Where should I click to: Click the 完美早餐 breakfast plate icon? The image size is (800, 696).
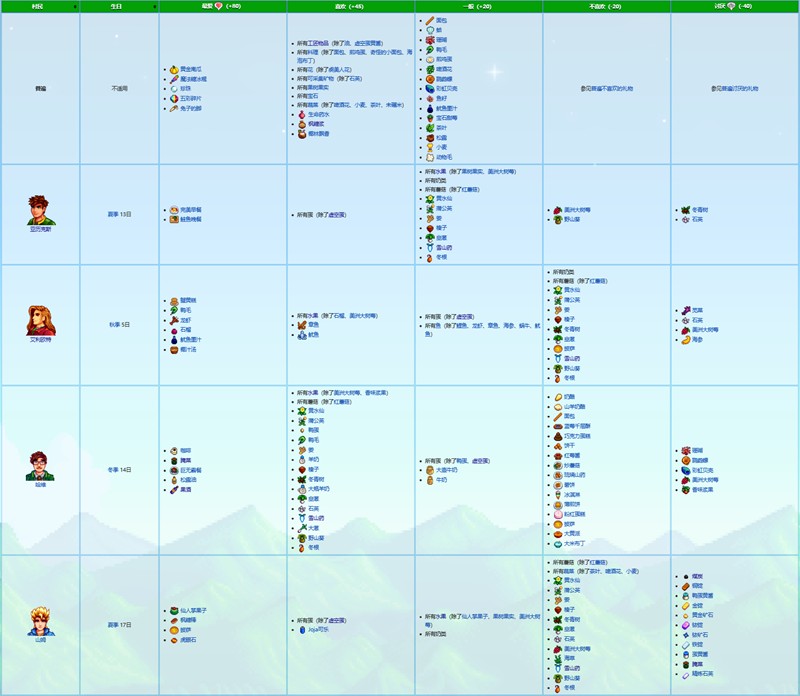click(x=173, y=210)
